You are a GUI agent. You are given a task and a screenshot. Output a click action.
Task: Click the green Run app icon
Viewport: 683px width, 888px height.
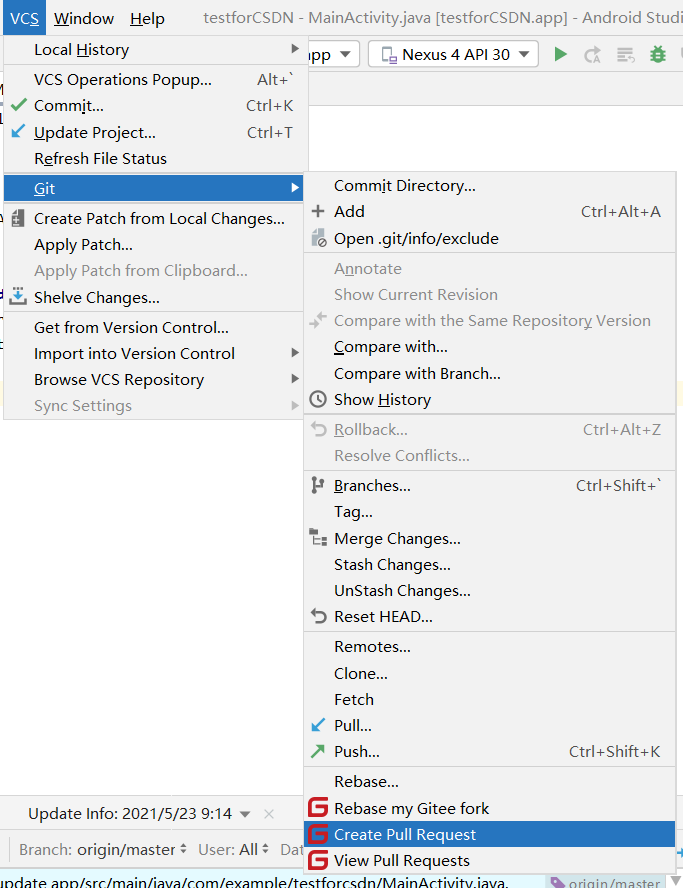pyautogui.click(x=560, y=54)
